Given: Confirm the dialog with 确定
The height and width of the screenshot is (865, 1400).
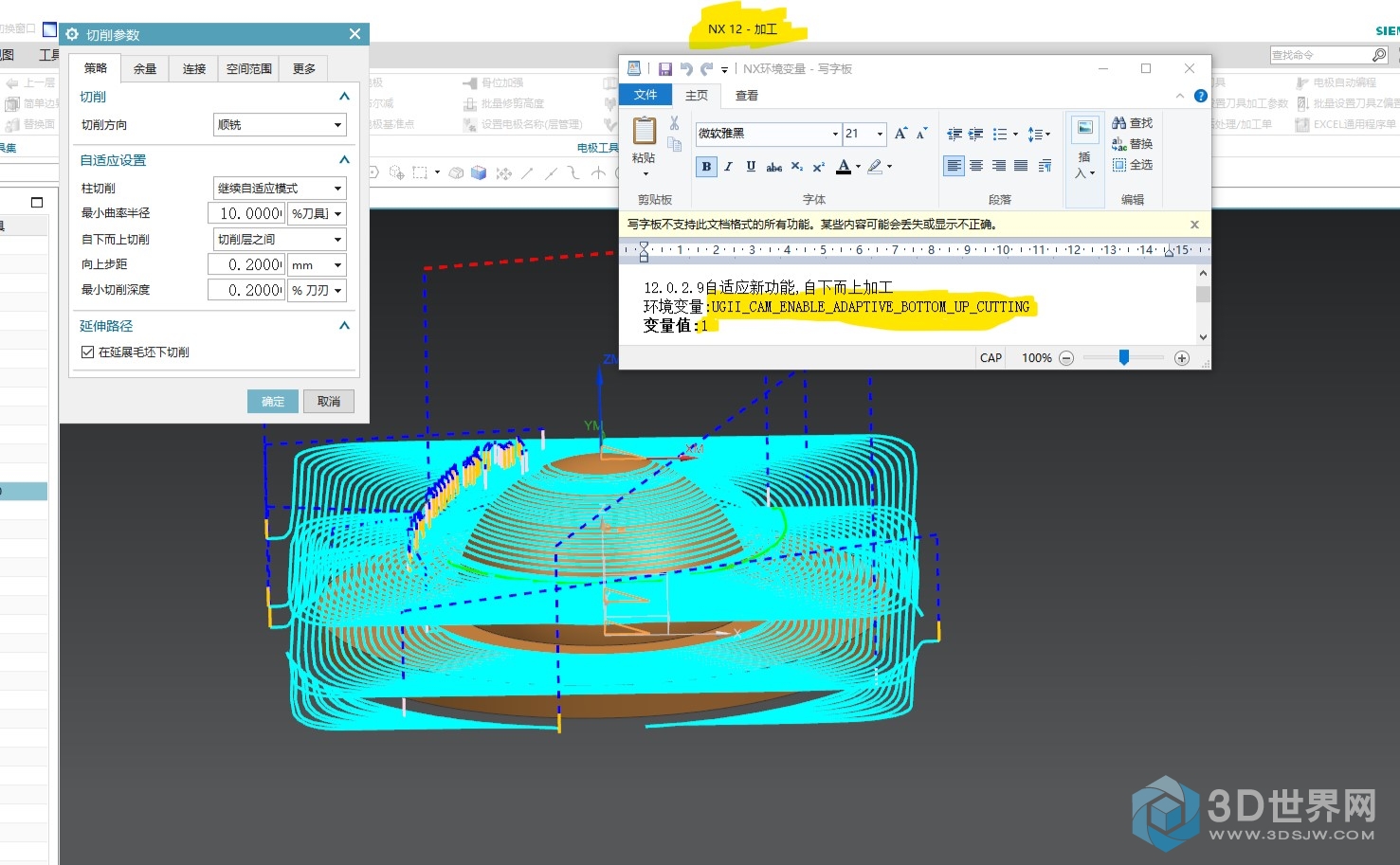Looking at the screenshot, I should [x=273, y=402].
